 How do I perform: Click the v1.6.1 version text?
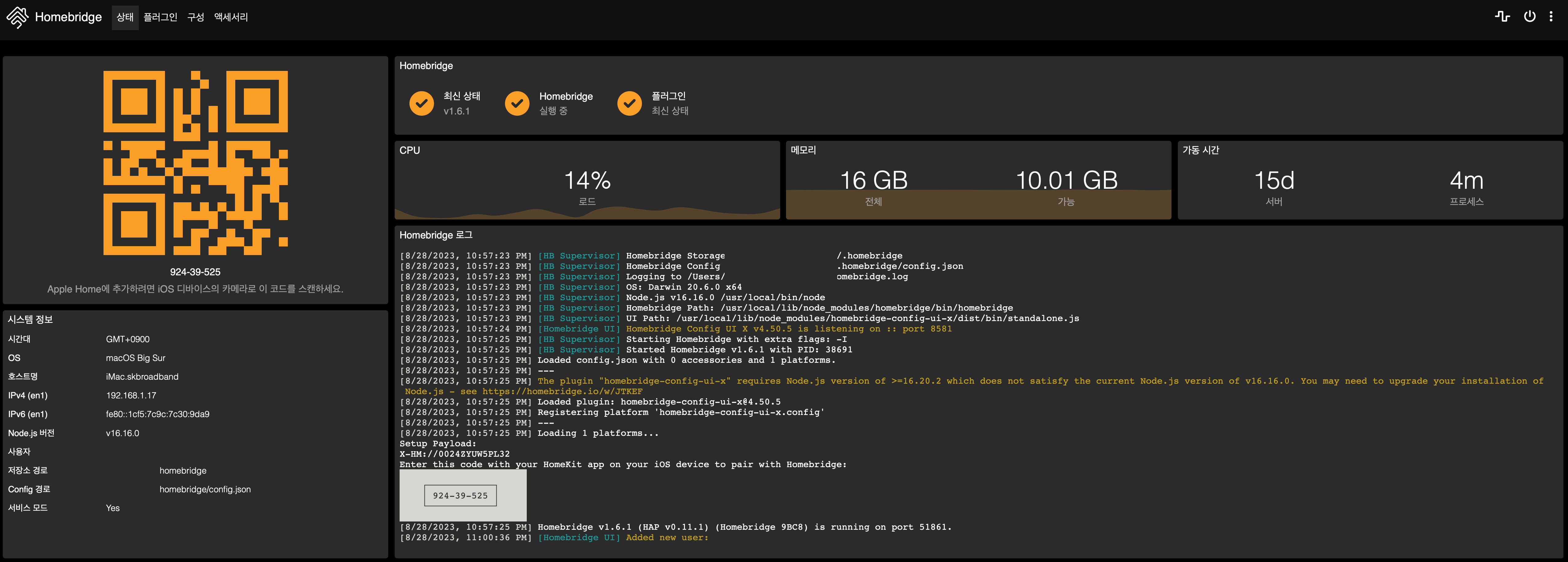pyautogui.click(x=456, y=111)
